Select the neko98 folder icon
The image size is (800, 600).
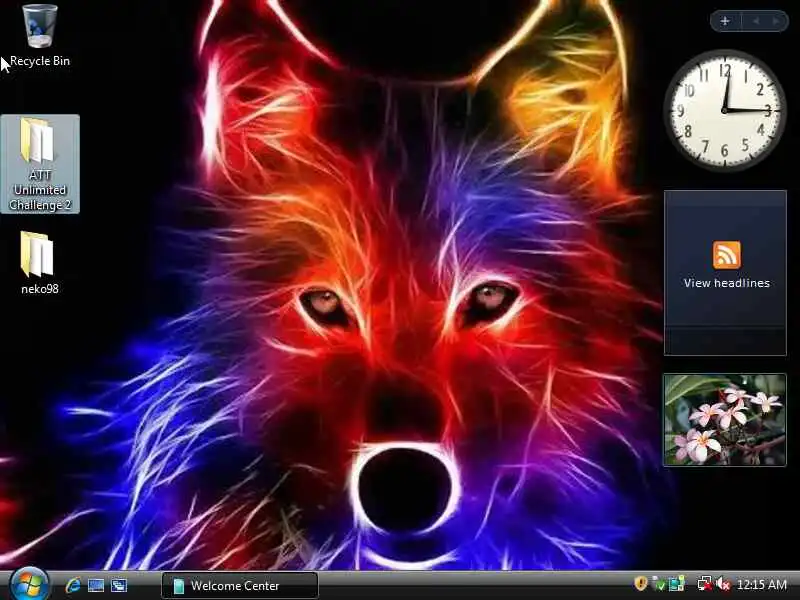point(38,254)
